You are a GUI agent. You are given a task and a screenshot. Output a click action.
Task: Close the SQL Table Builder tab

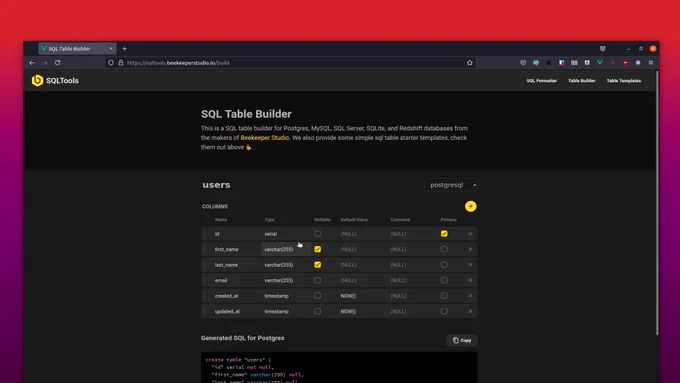click(x=111, y=49)
